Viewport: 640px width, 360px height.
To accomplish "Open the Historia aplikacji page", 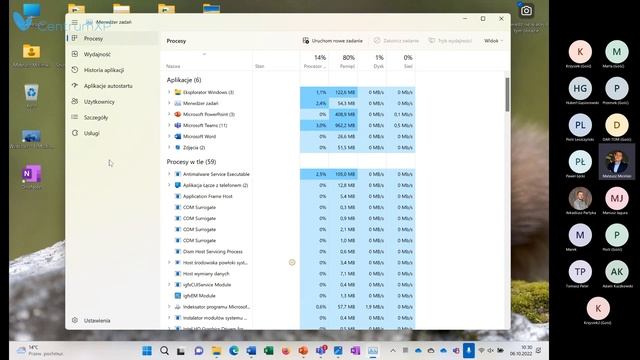I will pos(113,70).
